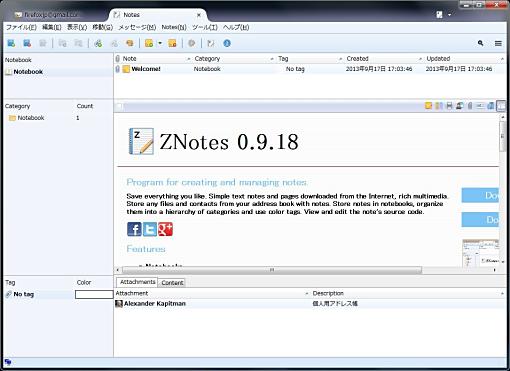Open the ヘルプ(H) menu

(236, 27)
